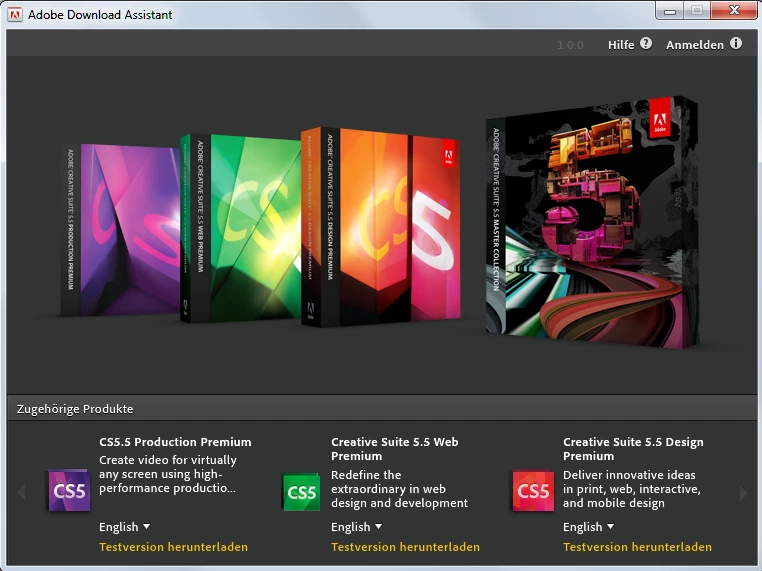Image resolution: width=762 pixels, height=571 pixels.
Task: Select the purple CS5 Production Premium icon
Action: coord(69,490)
